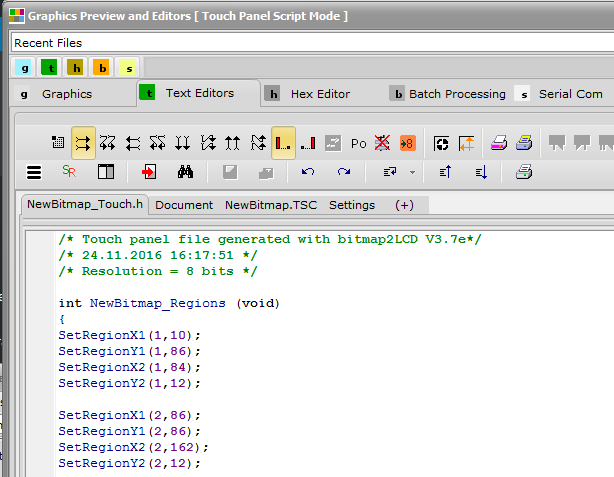This screenshot has height=477, width=614.
Task: Add a new tab with (+)
Action: (404, 205)
